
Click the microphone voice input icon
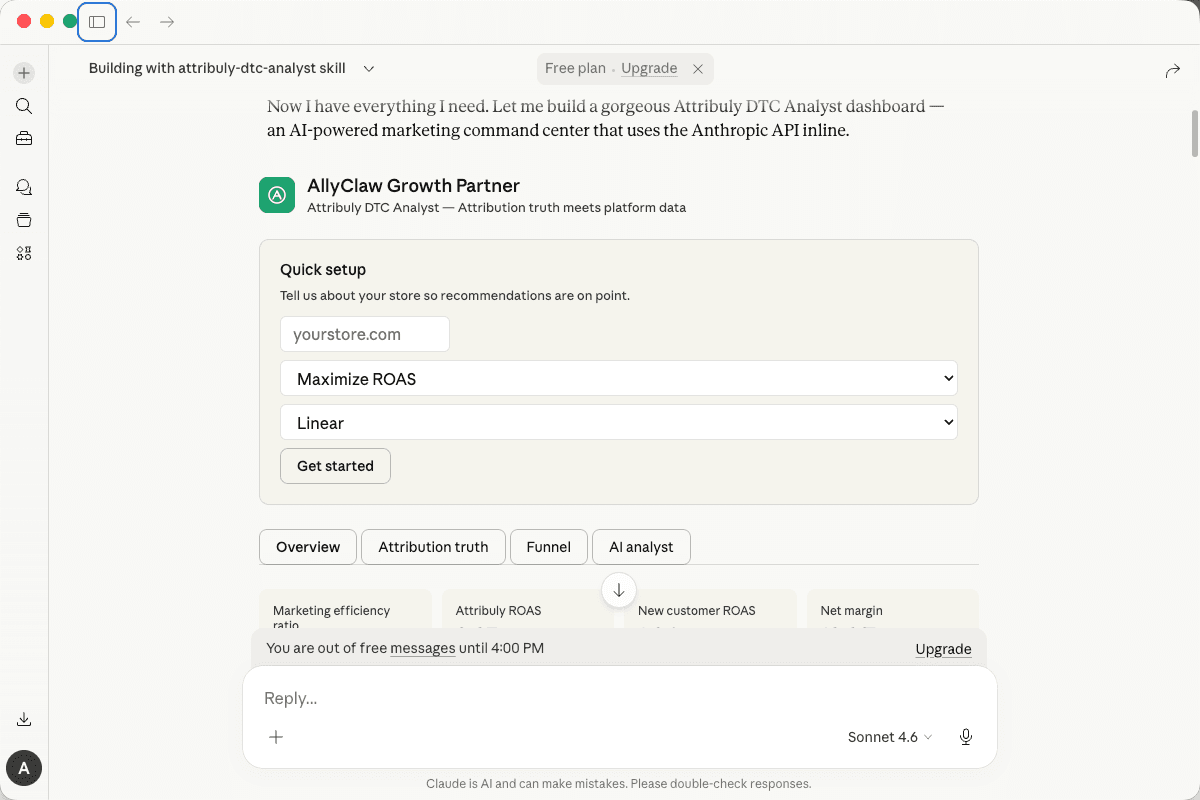click(x=965, y=737)
